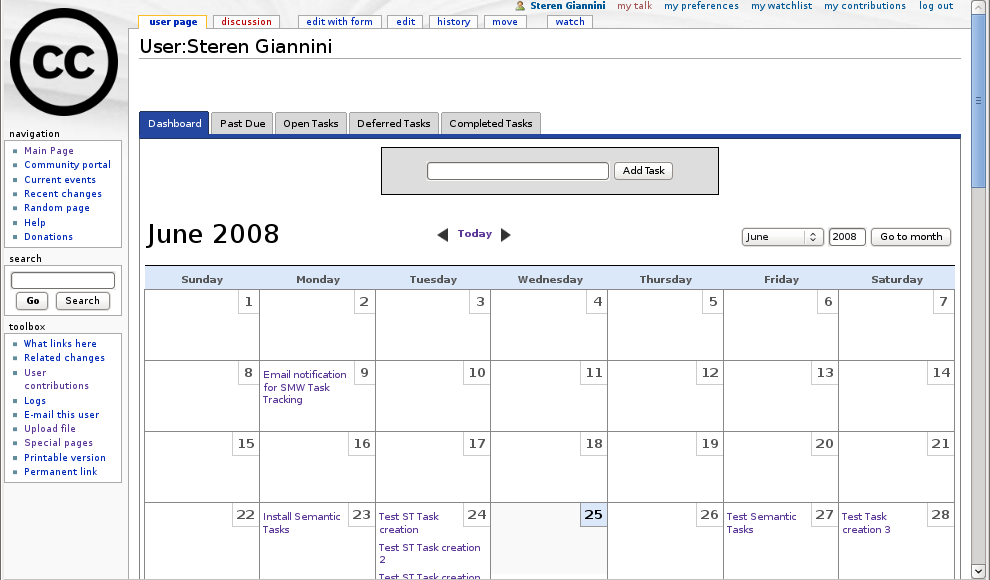990x580 pixels.
Task: Click the new task text field
Action: tap(517, 171)
